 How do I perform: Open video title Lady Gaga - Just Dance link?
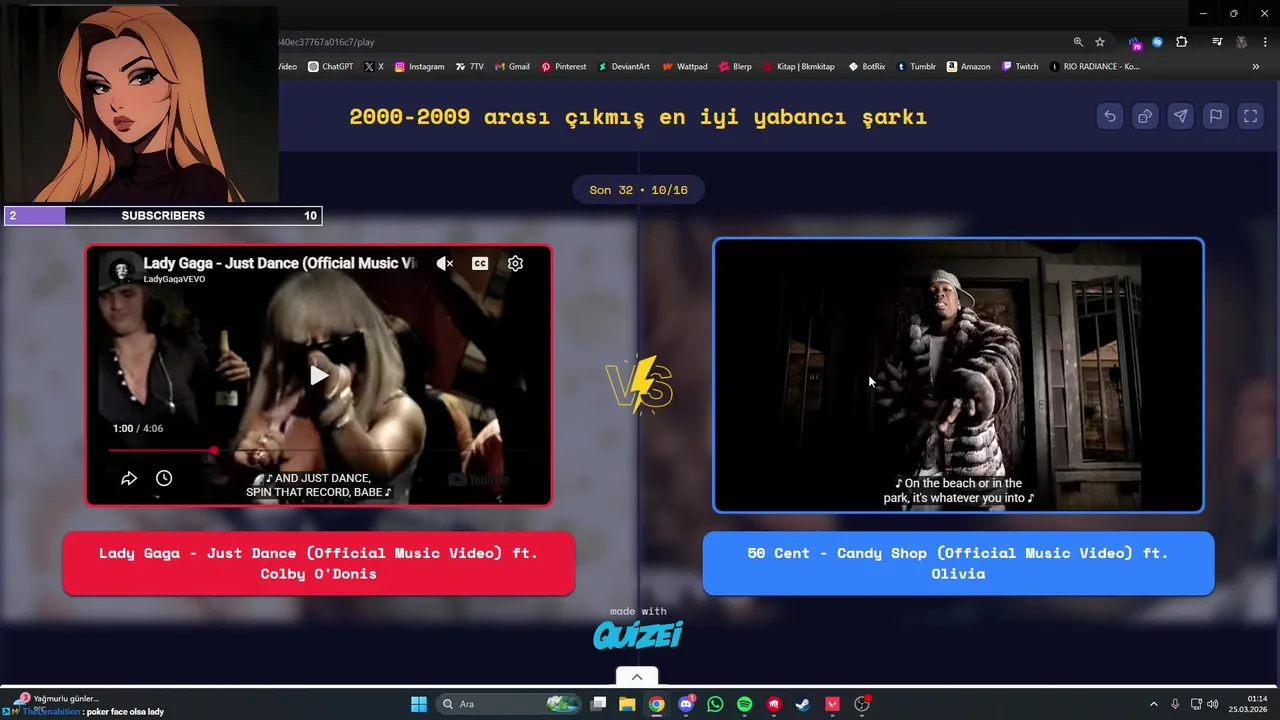[280, 263]
